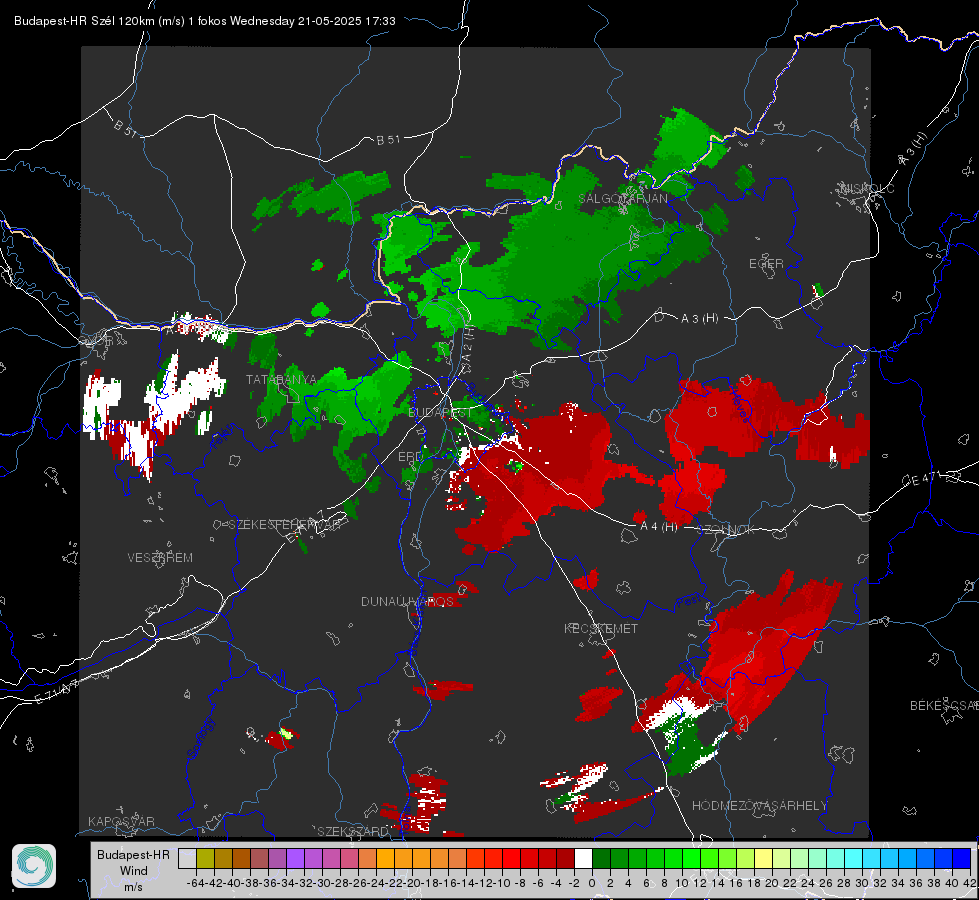The width and height of the screenshot is (979, 900).
Task: Pick the olive yellow-green legend swatch
Action: (x=205, y=858)
